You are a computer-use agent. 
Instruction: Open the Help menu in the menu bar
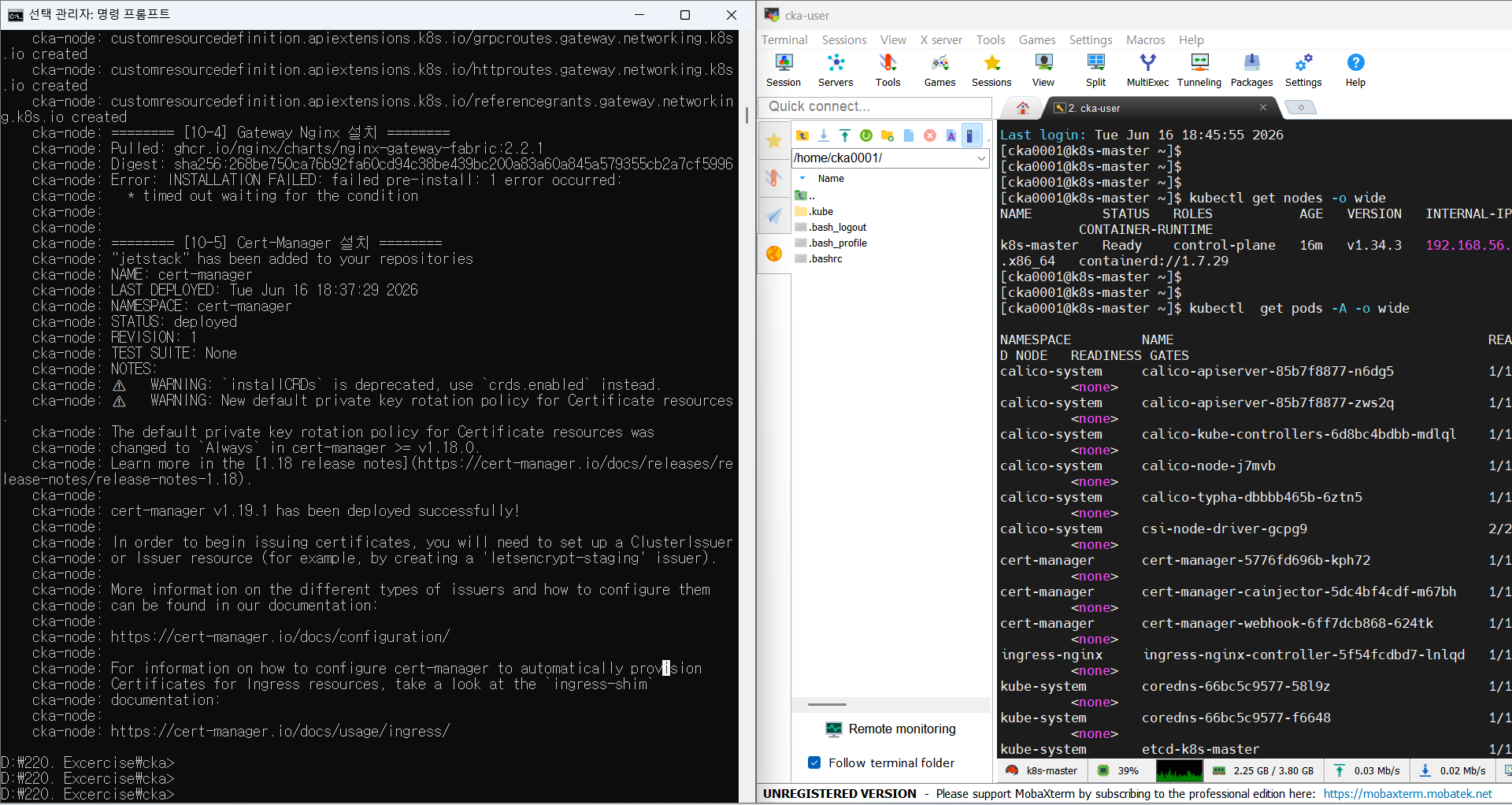pos(1191,39)
